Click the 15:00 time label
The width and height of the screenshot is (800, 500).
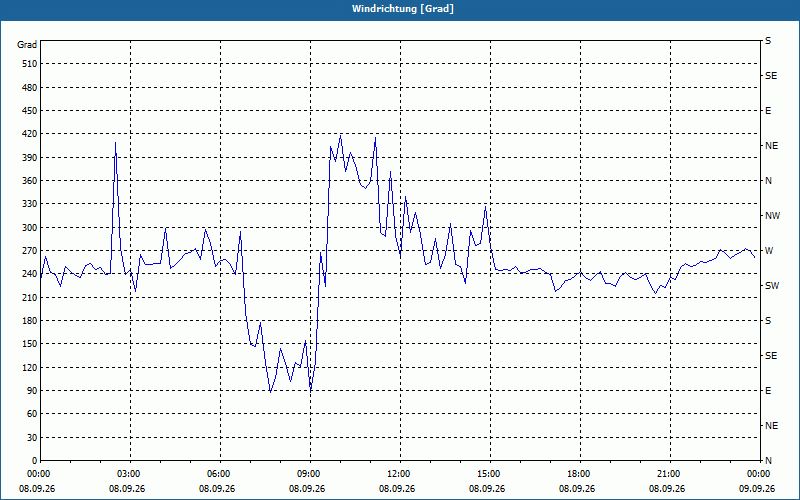point(490,473)
